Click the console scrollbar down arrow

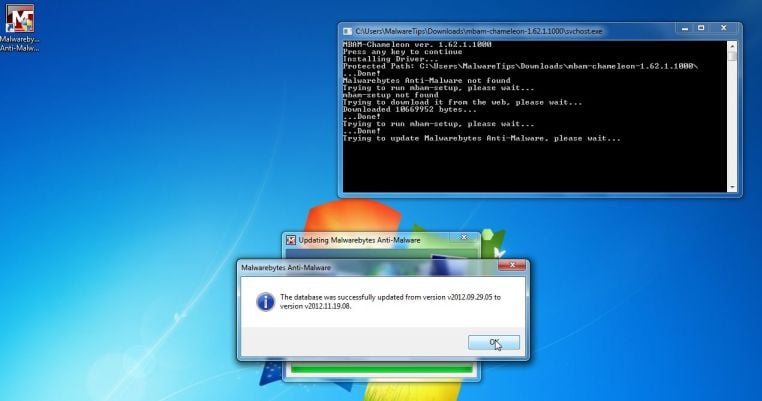(x=732, y=187)
